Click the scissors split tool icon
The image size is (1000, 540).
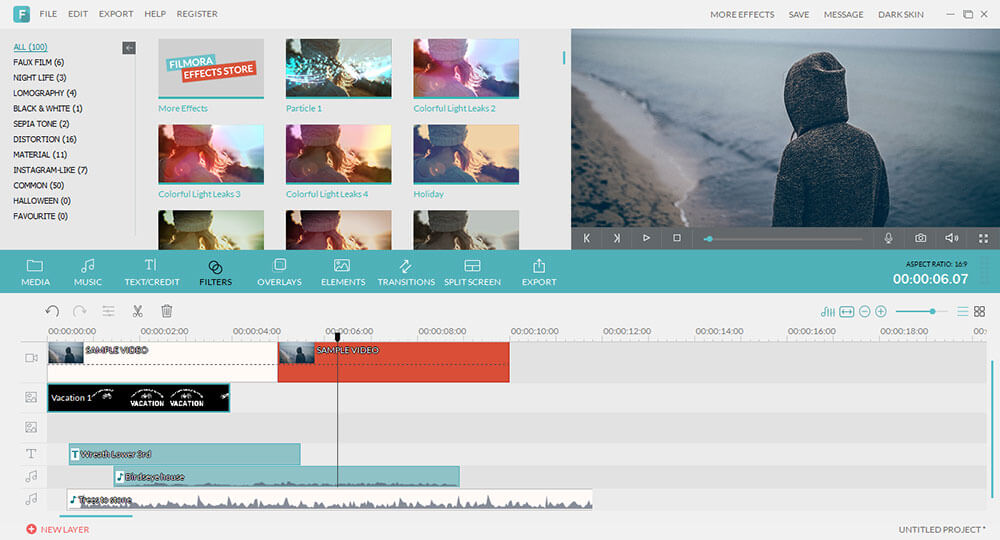pyautogui.click(x=137, y=312)
